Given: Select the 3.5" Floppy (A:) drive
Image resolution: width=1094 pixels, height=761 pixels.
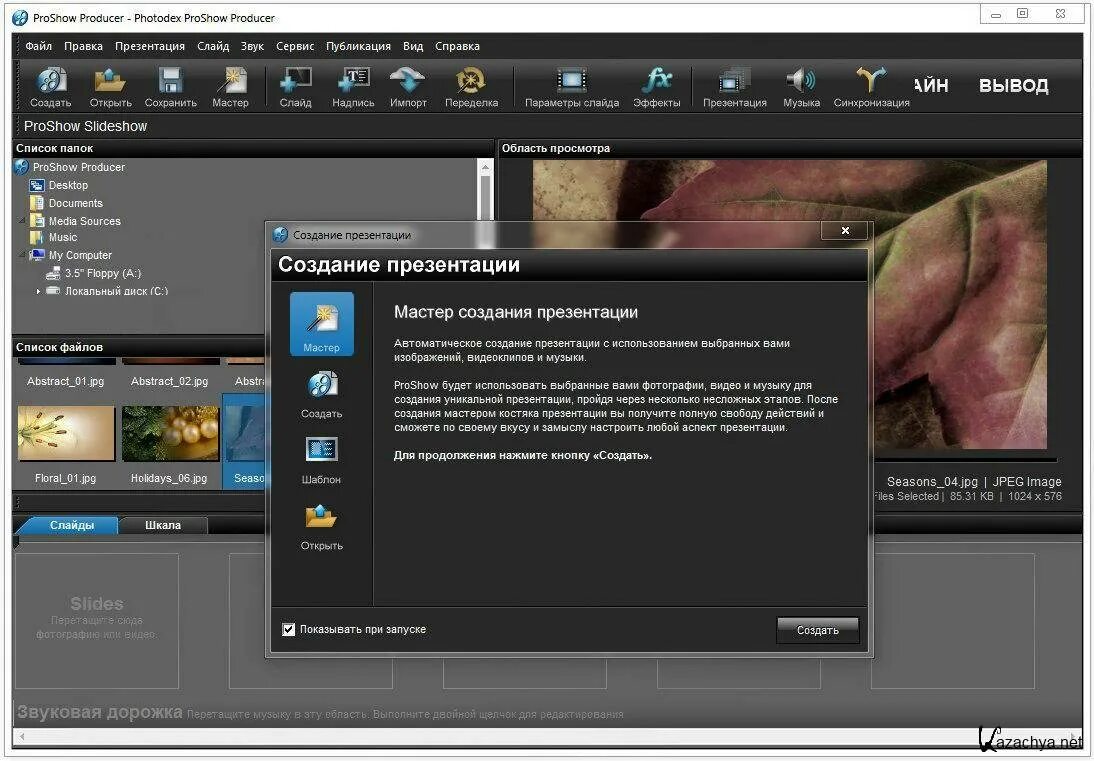Looking at the screenshot, I should (x=103, y=273).
